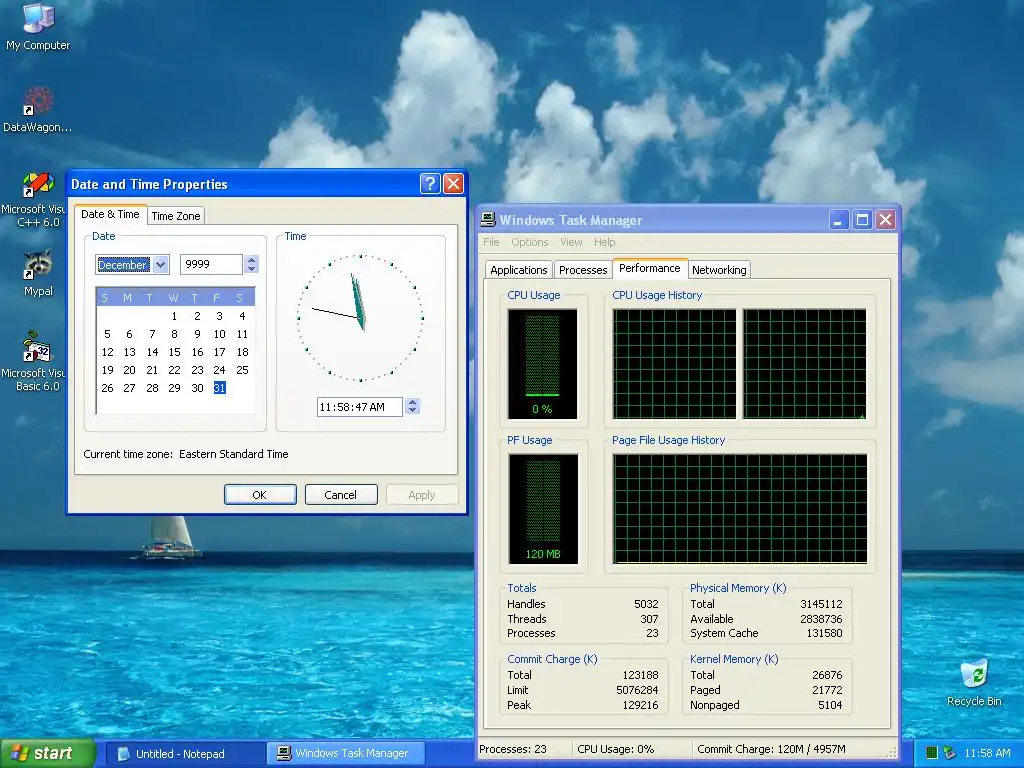
Task: Click status bar Processes: 23 entry
Action: [513, 750]
